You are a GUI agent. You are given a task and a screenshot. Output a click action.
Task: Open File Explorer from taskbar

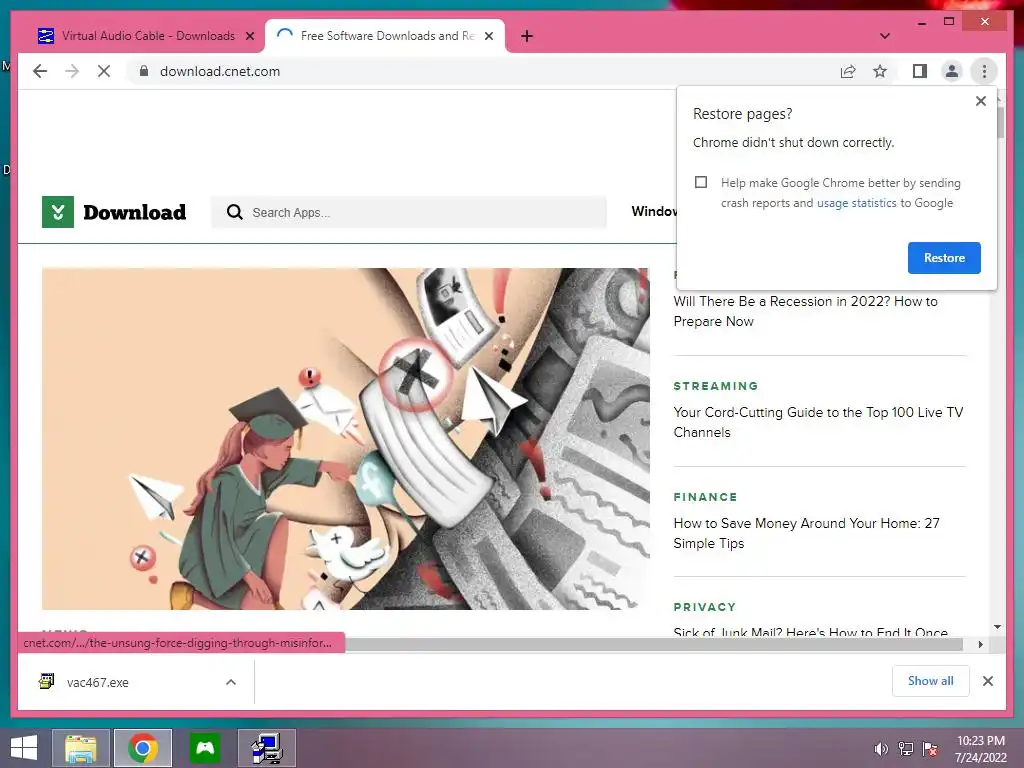tap(80, 748)
